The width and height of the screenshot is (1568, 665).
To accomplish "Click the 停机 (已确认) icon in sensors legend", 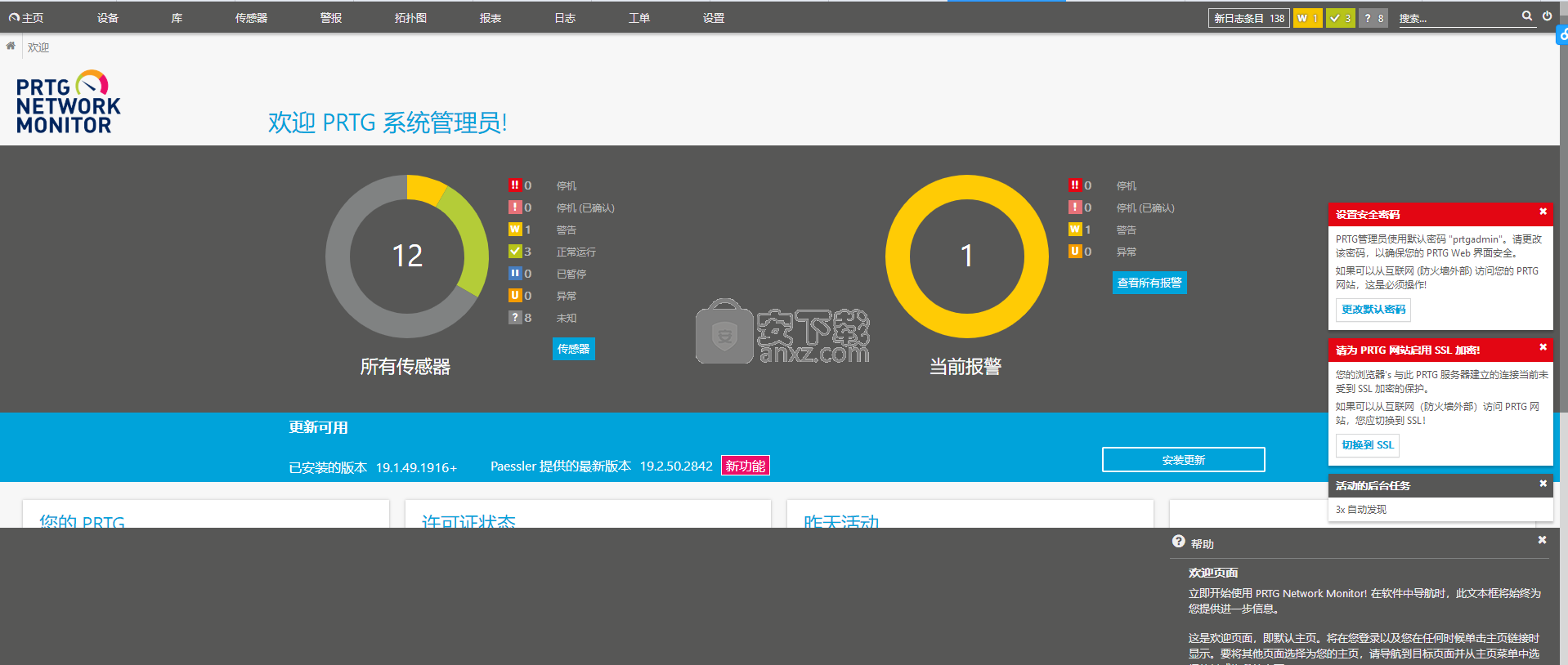I will click(x=515, y=208).
